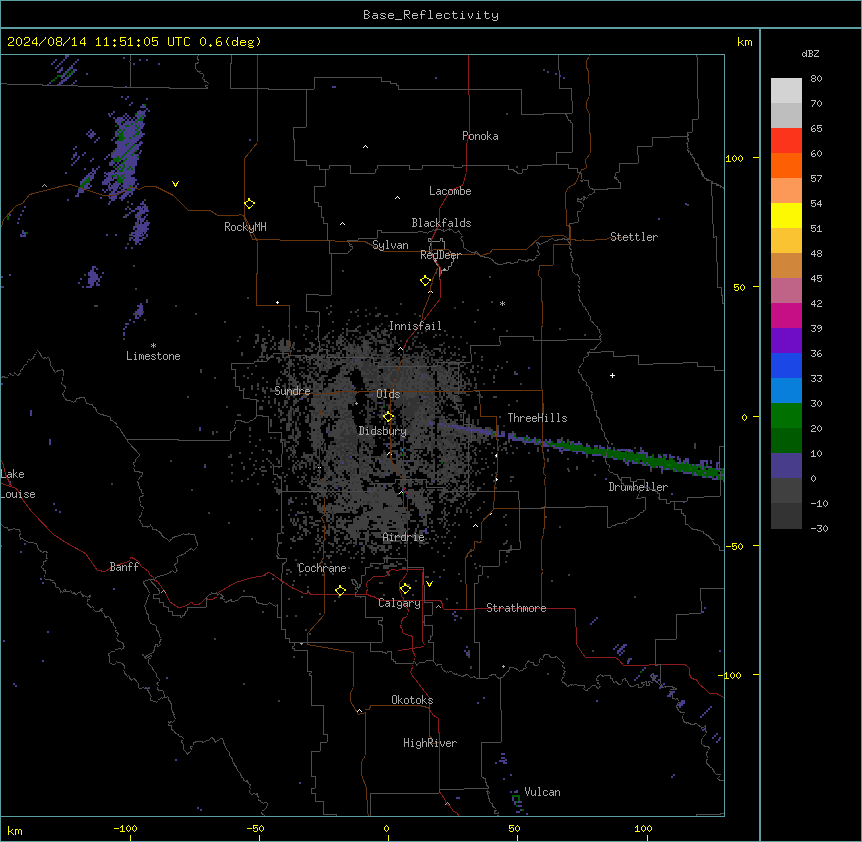The height and width of the screenshot is (842, 862).
Task: Click the caret marker west of Lacombe
Action: (x=397, y=197)
